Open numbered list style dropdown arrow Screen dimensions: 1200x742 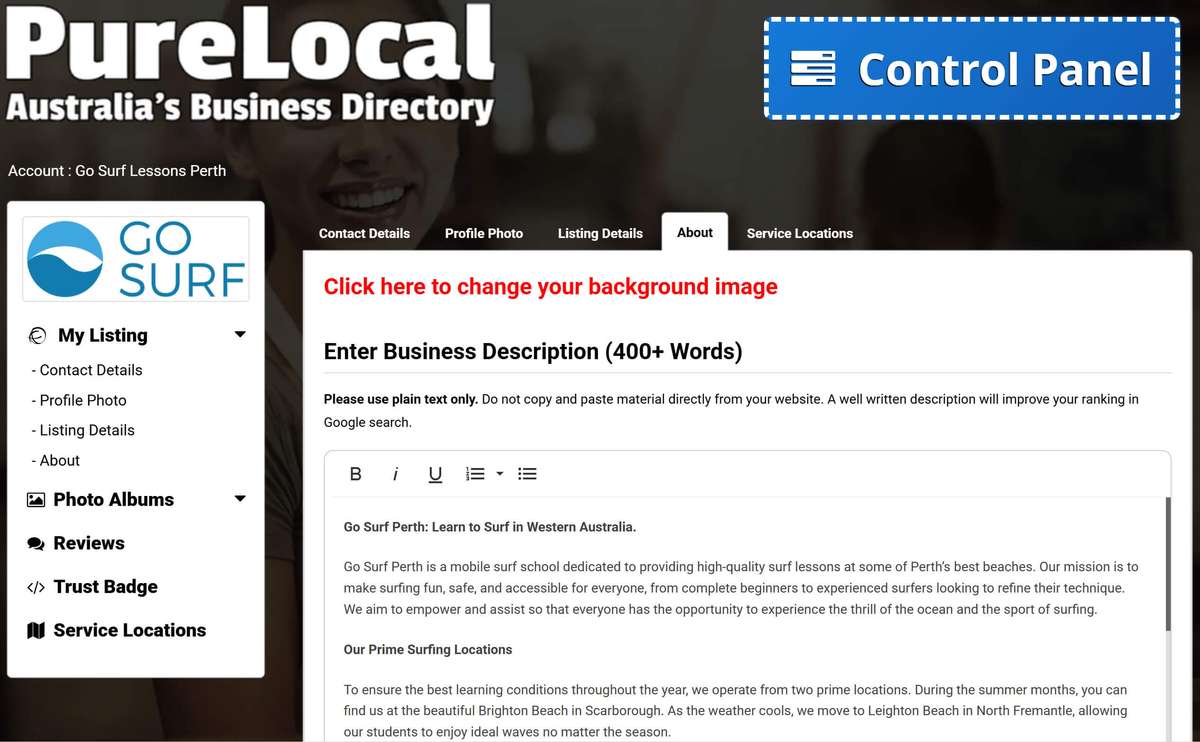(500, 474)
